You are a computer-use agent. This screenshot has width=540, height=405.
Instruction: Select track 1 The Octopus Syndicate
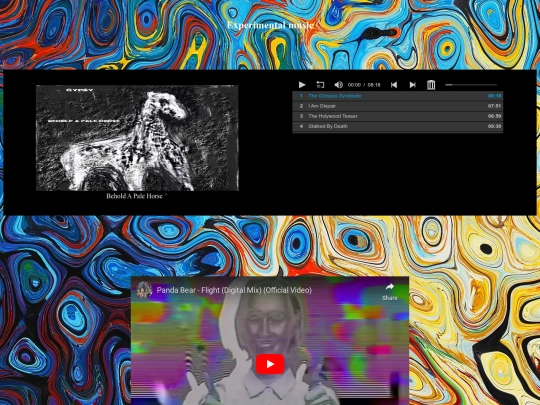[x=397, y=96]
